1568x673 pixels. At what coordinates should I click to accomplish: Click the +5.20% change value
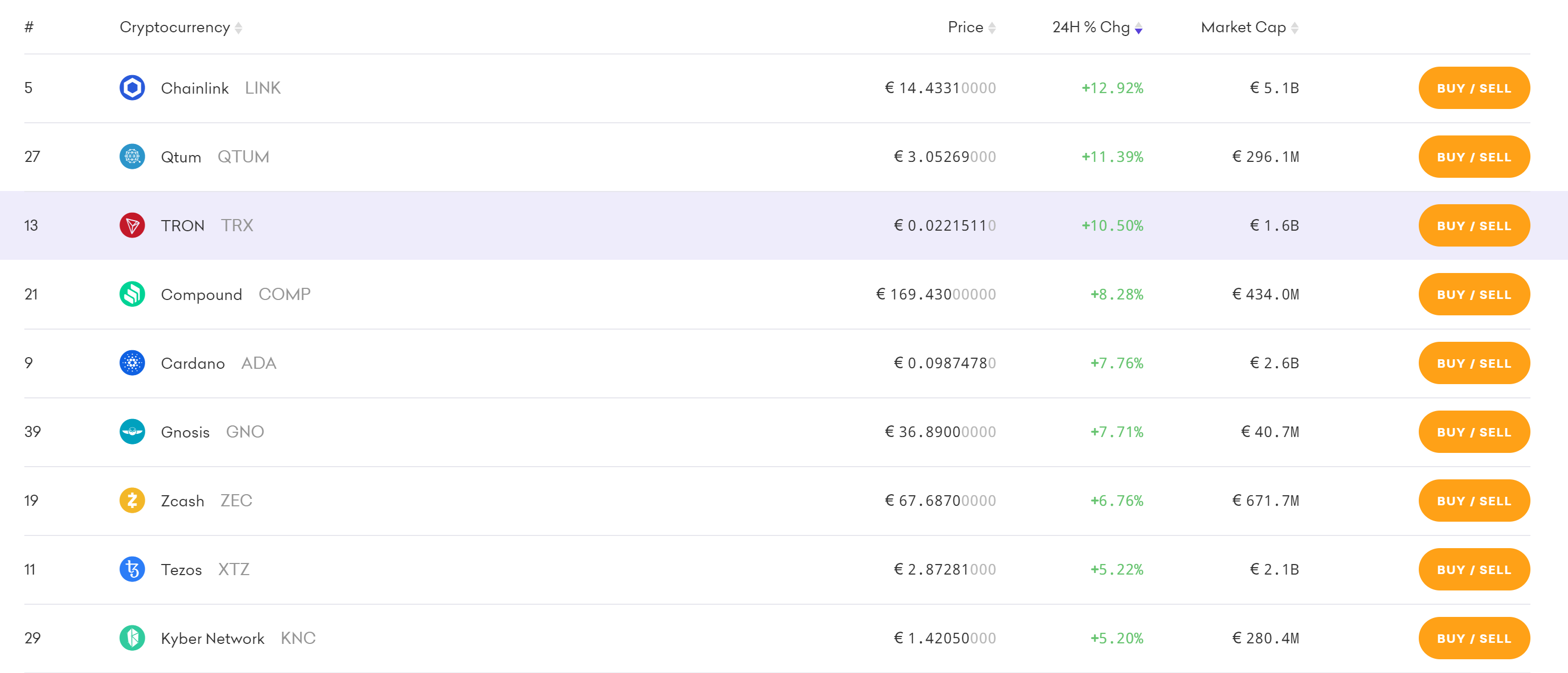pos(1117,638)
